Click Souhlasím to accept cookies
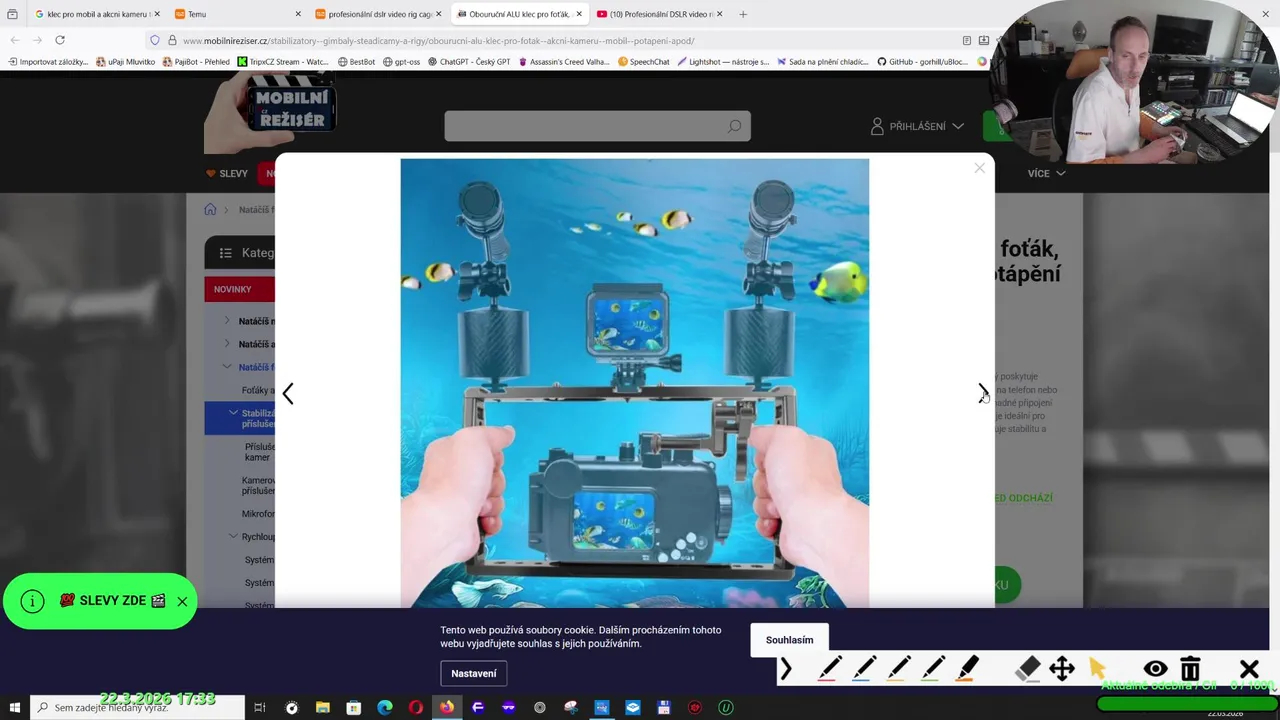This screenshot has height=720, width=1280. [789, 640]
